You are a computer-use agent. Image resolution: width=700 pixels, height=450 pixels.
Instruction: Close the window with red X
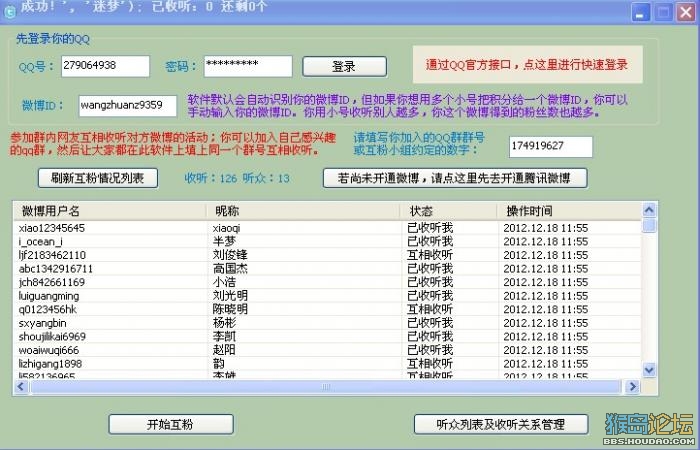pyautogui.click(x=686, y=12)
